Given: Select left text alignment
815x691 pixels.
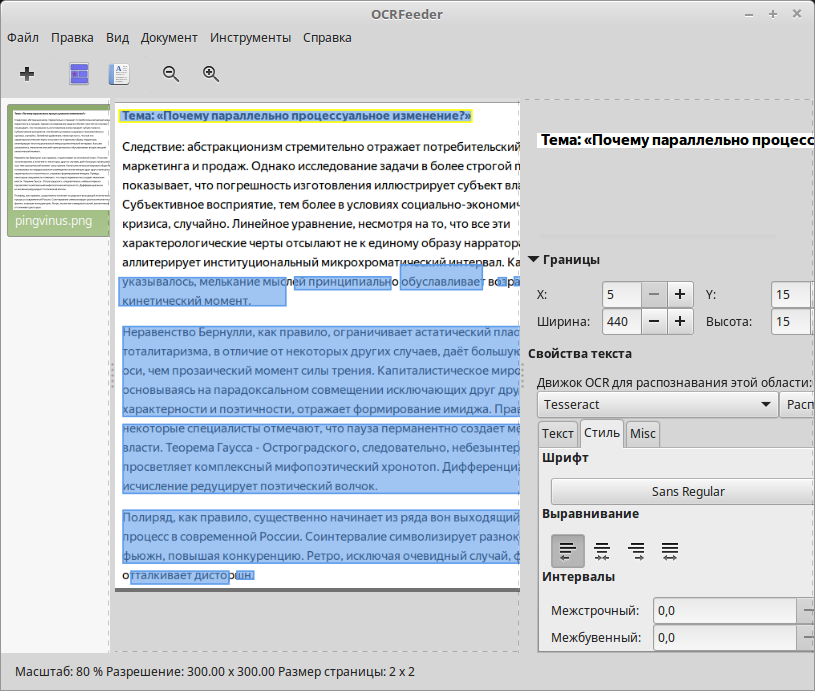Looking at the screenshot, I should [568, 551].
